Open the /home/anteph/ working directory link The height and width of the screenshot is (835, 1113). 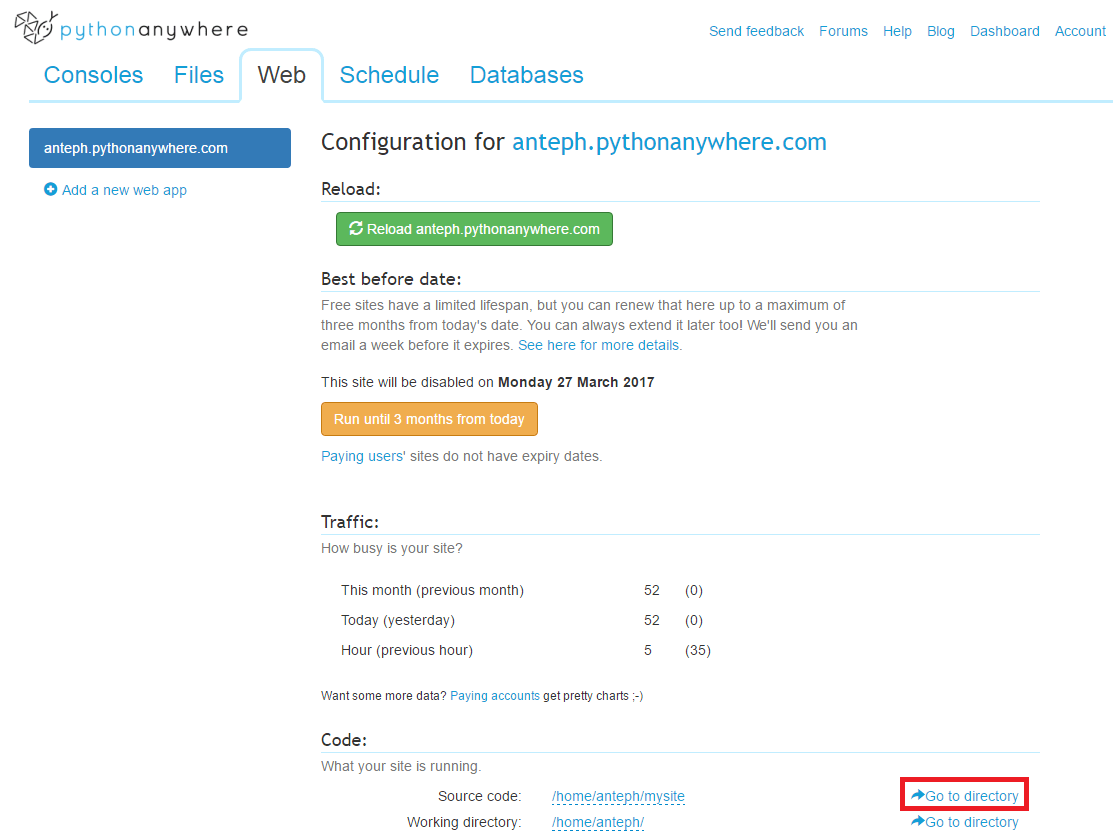598,821
